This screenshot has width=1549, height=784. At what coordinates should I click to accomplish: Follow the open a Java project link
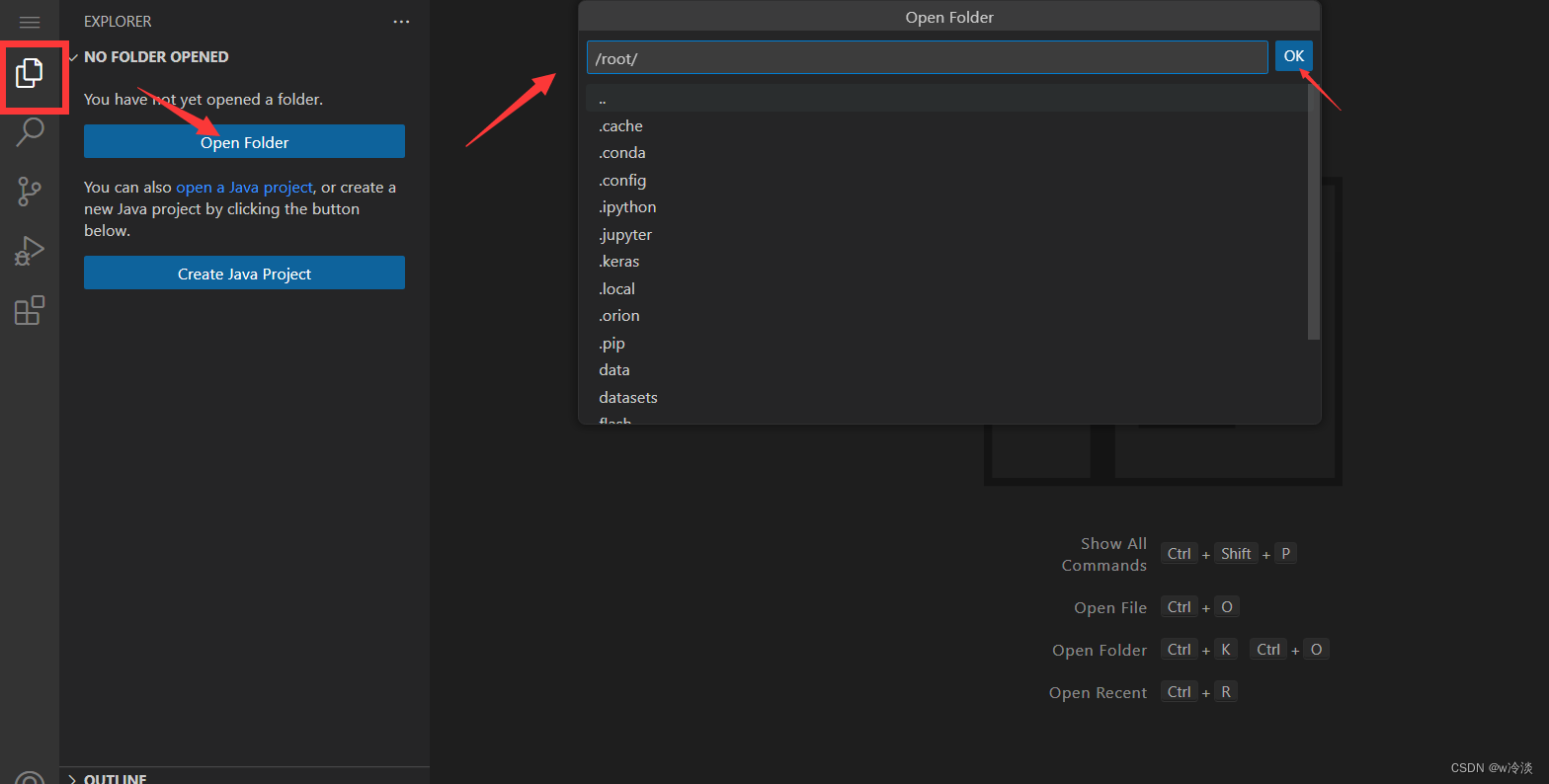(244, 187)
